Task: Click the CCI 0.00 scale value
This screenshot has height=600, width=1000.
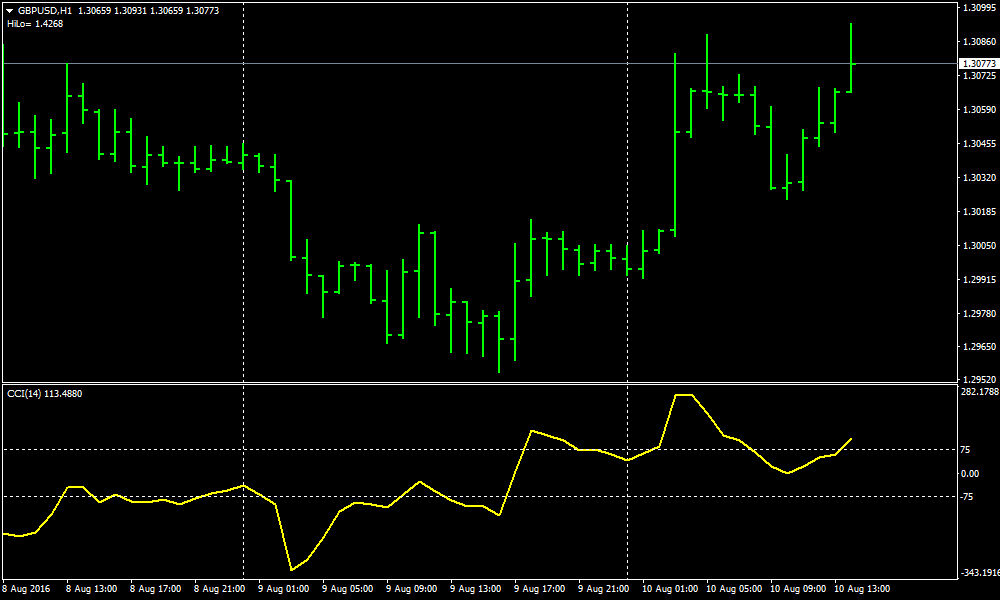Action: (x=969, y=473)
